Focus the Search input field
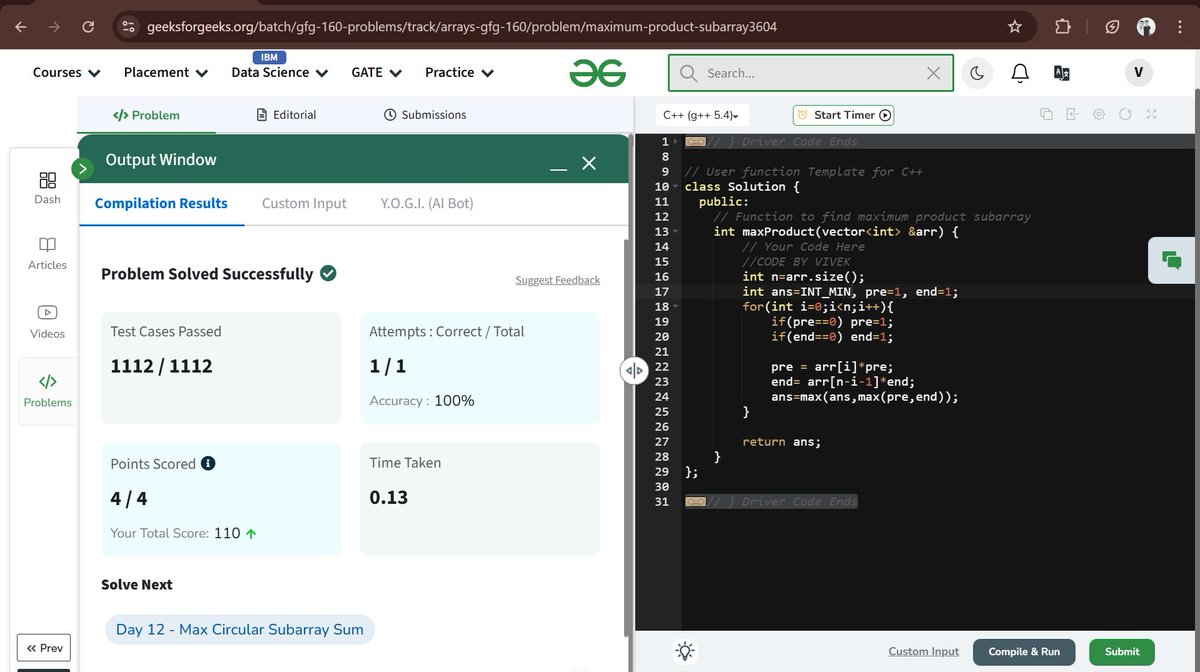Image resolution: width=1200 pixels, height=672 pixels. point(813,73)
